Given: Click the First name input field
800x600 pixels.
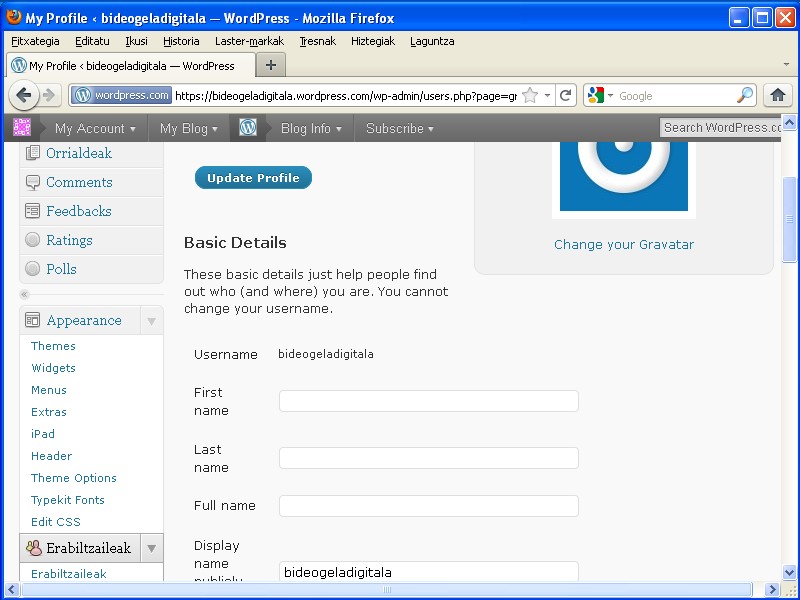Looking at the screenshot, I should (429, 401).
